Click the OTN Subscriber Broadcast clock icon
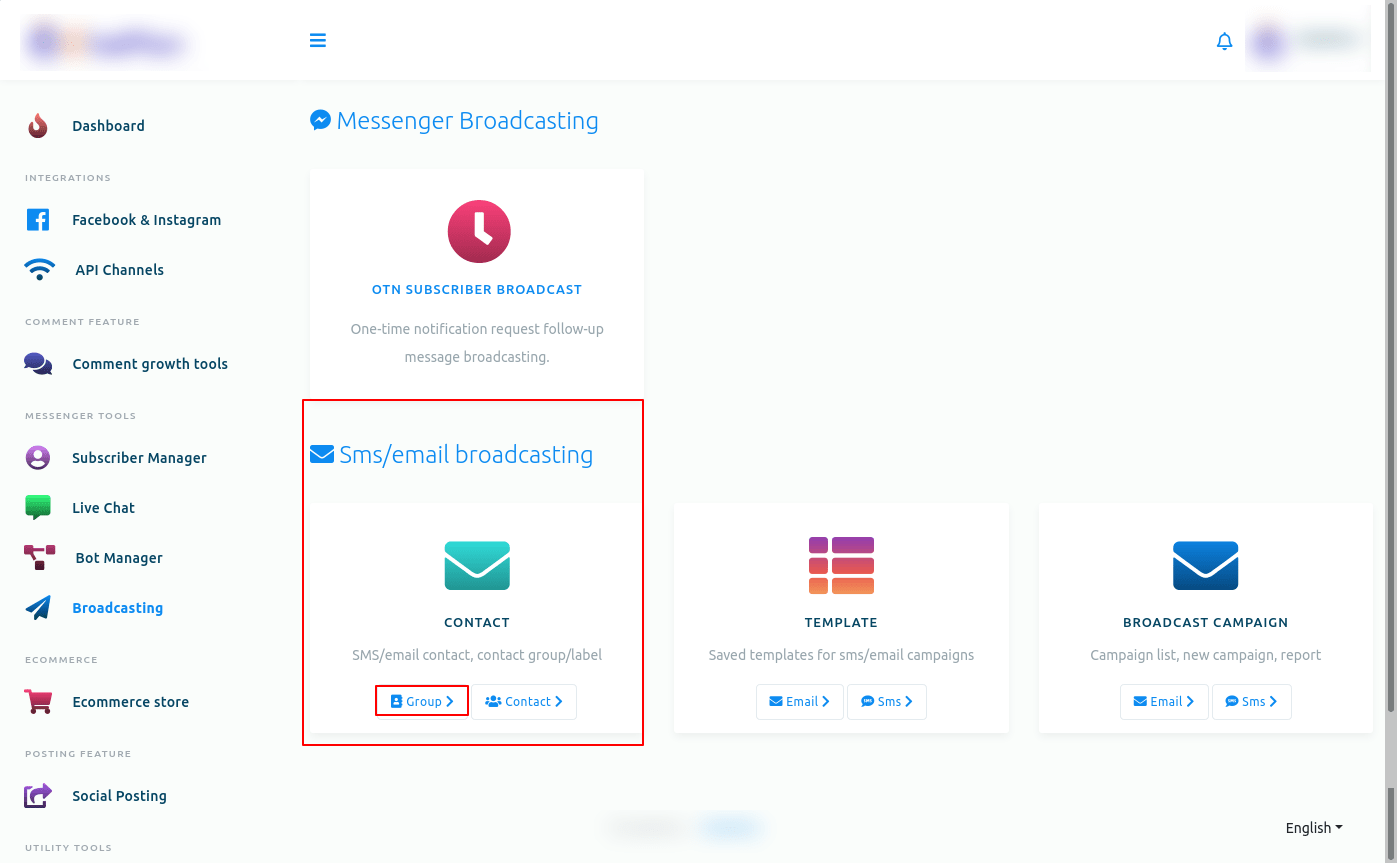 click(478, 231)
